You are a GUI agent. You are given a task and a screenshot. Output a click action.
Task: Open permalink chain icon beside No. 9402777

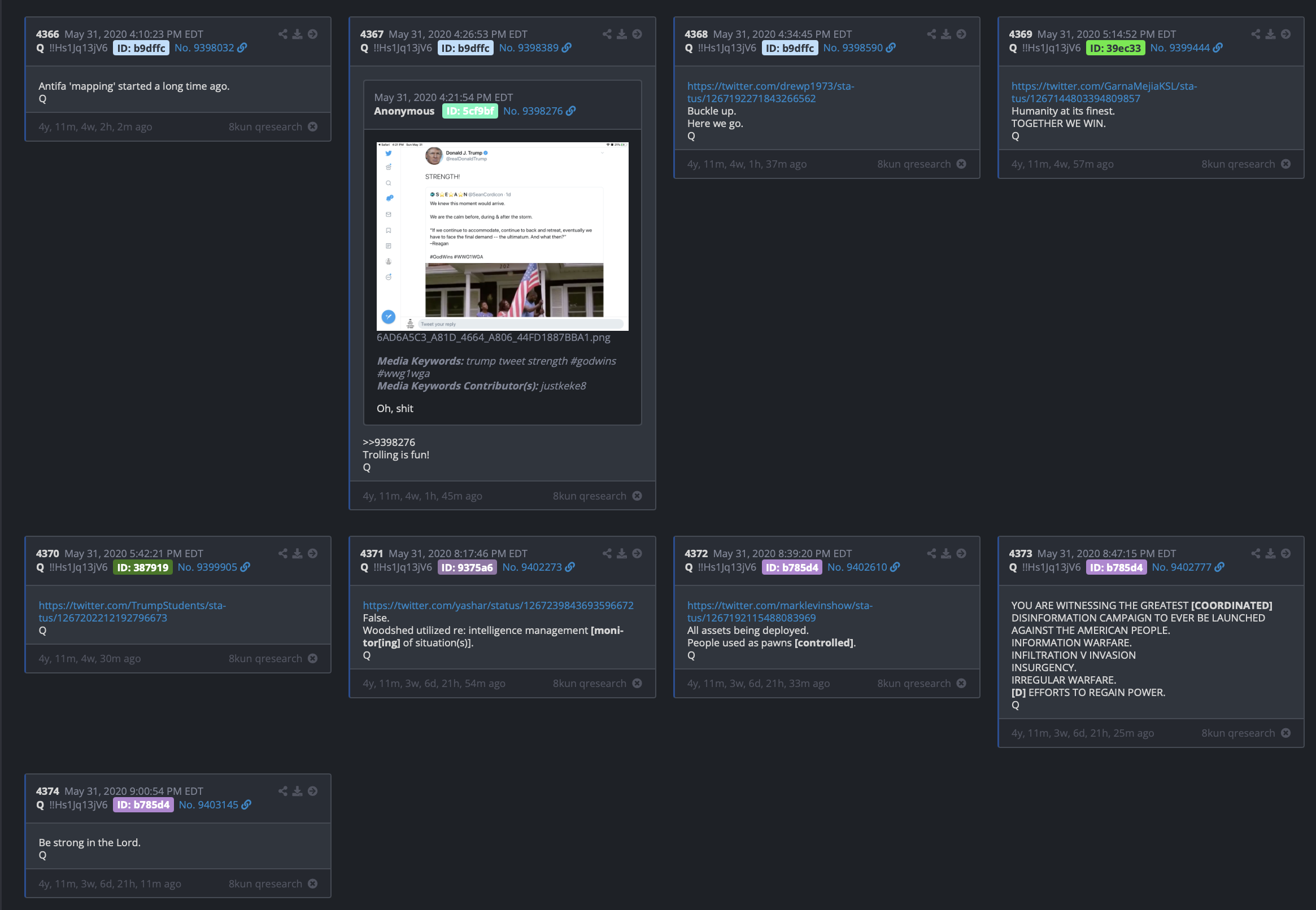[1219, 567]
